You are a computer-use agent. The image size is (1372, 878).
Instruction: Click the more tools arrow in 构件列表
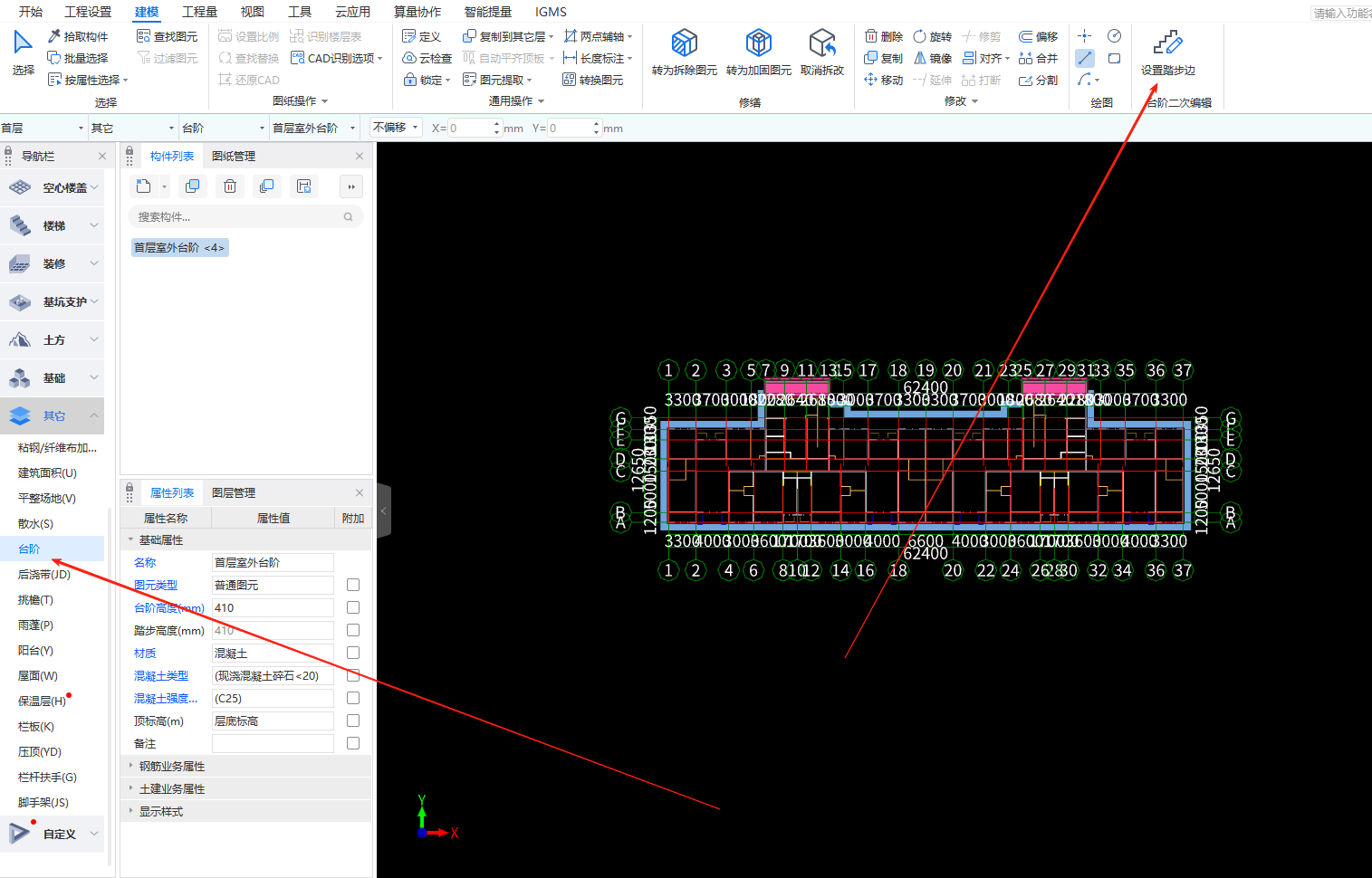click(x=350, y=186)
